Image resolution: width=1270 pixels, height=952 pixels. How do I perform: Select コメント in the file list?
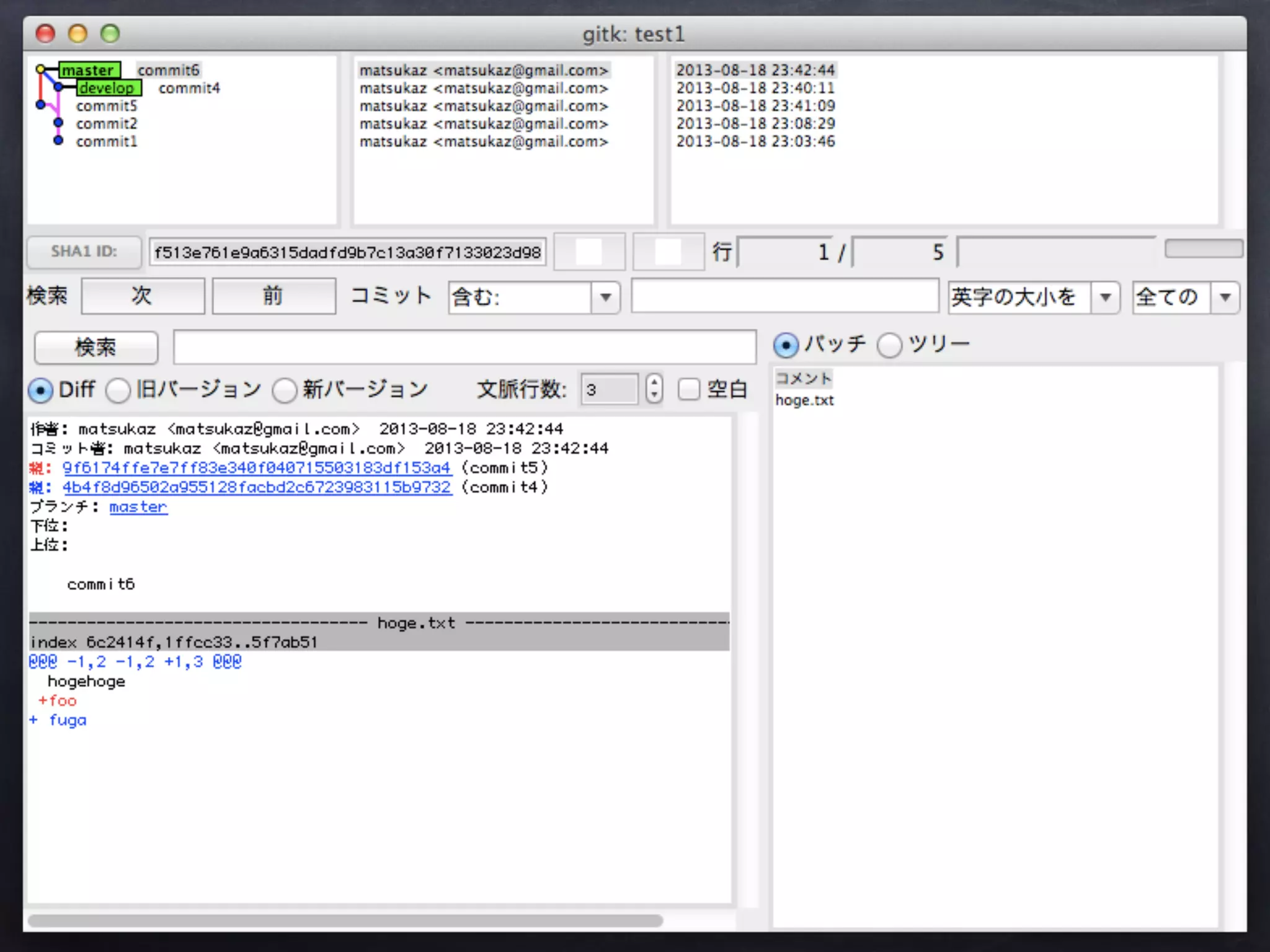[804, 378]
